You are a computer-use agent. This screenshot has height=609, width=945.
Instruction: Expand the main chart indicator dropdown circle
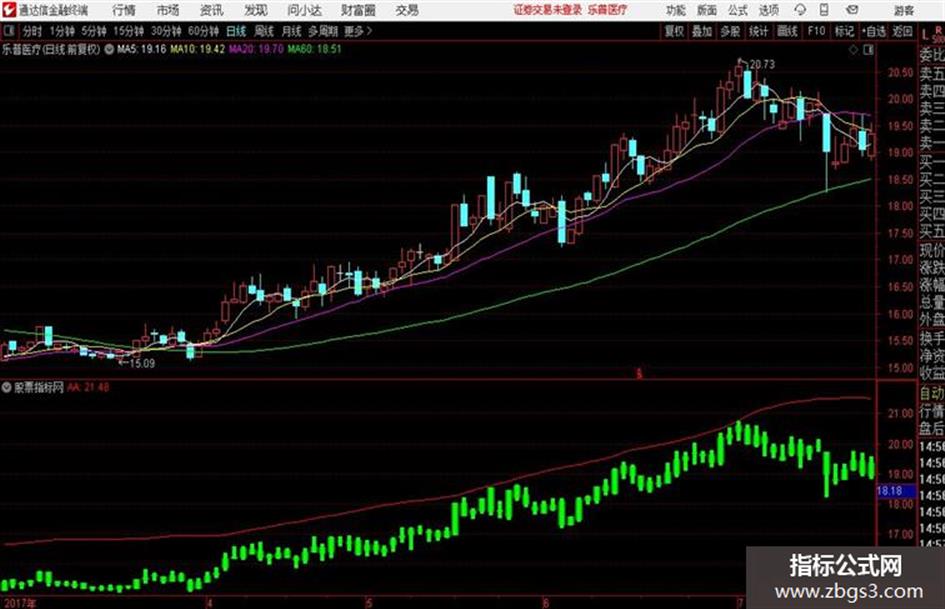tap(109, 49)
